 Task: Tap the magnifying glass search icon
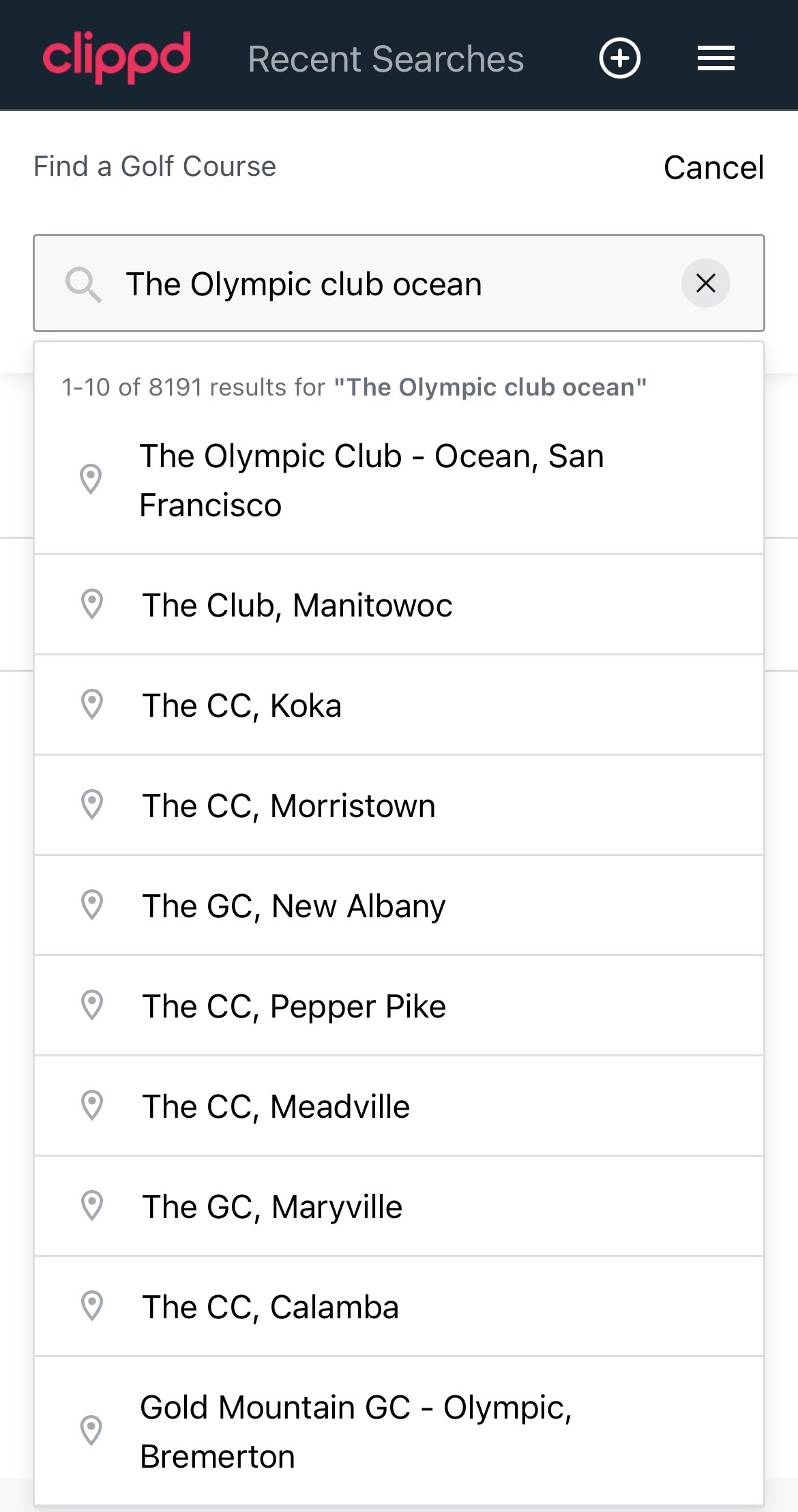point(83,284)
